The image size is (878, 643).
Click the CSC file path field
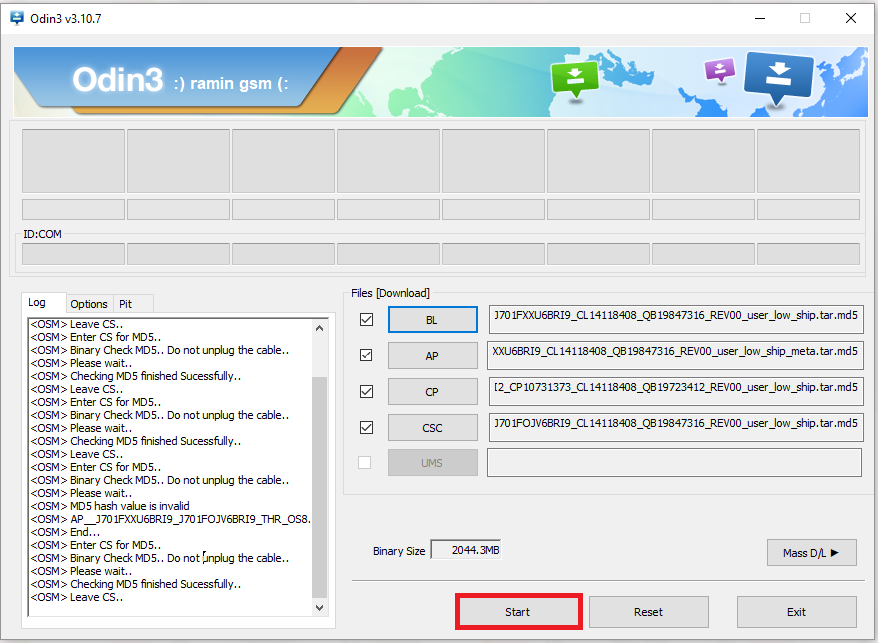tap(676, 427)
